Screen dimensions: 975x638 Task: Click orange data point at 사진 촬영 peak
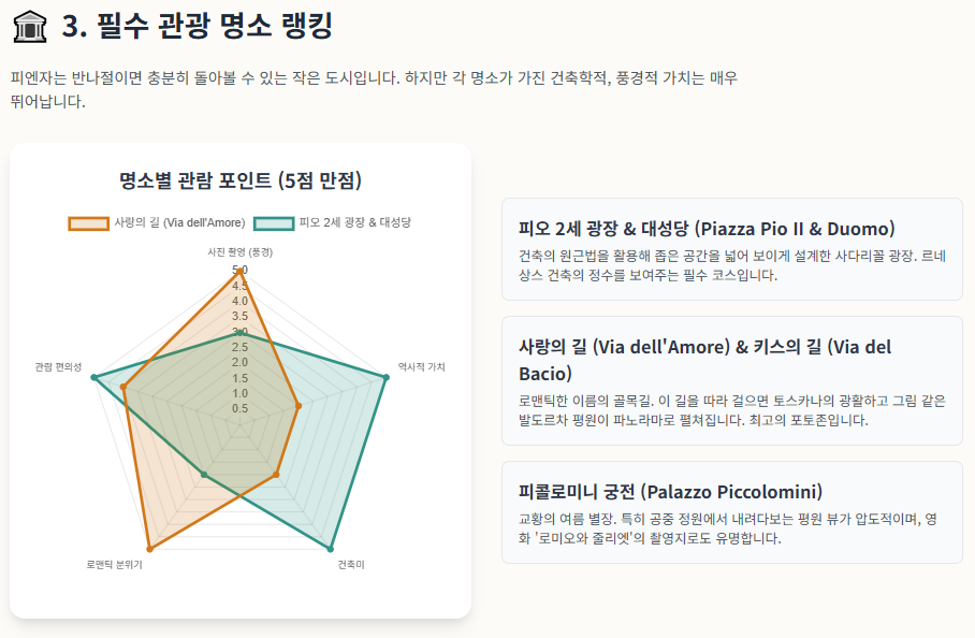[x=240, y=270]
